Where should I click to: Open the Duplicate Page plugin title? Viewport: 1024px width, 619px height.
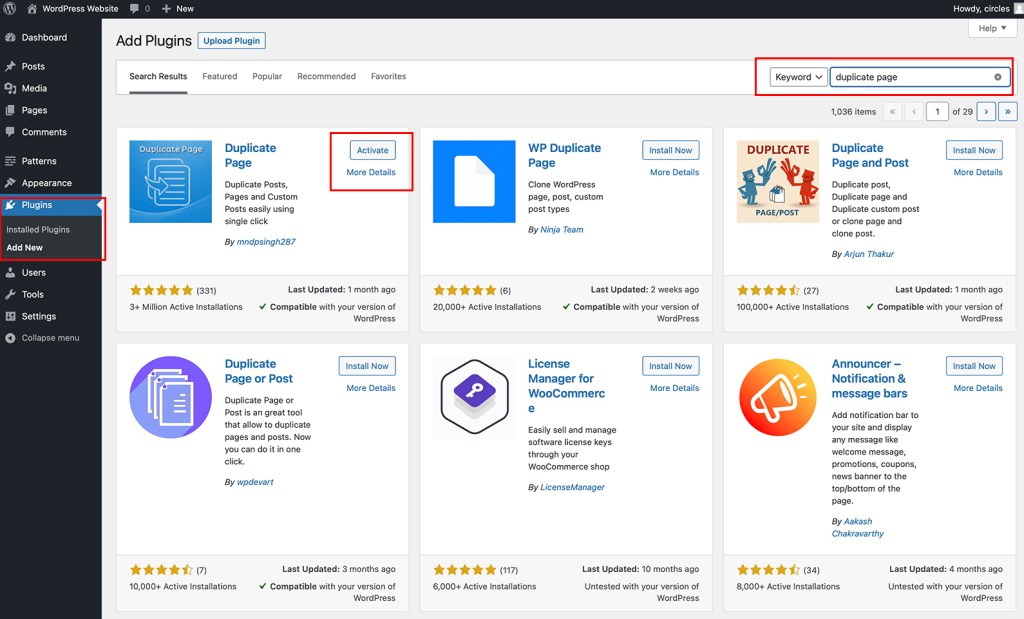[x=250, y=155]
